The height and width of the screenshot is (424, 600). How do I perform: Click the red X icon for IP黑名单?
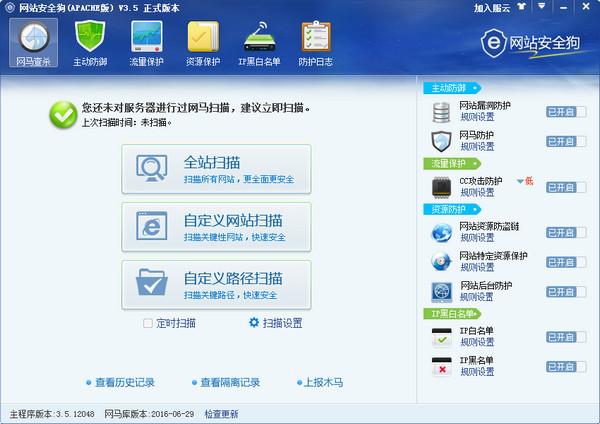pos(441,367)
